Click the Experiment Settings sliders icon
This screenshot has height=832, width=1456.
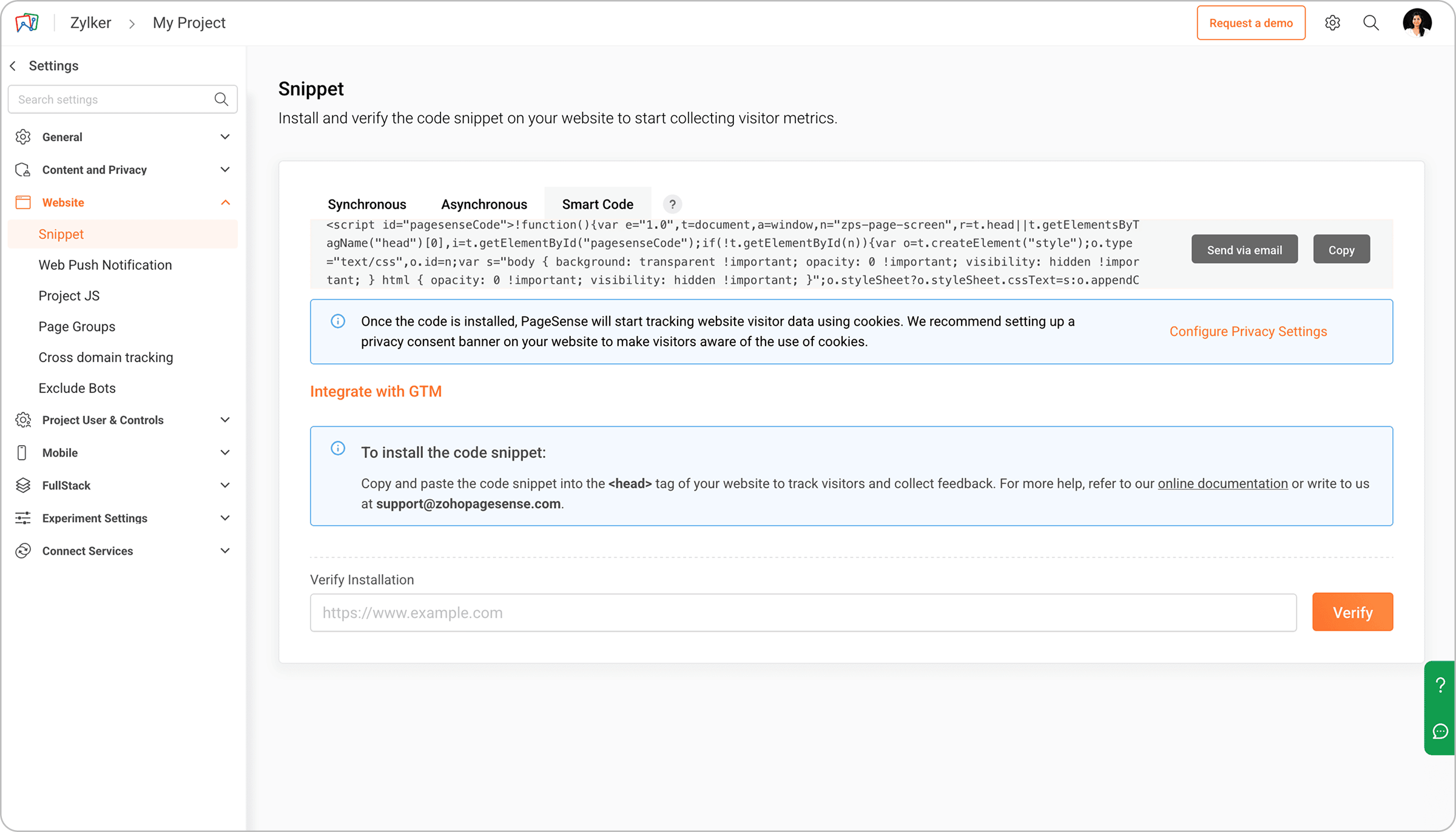(23, 518)
